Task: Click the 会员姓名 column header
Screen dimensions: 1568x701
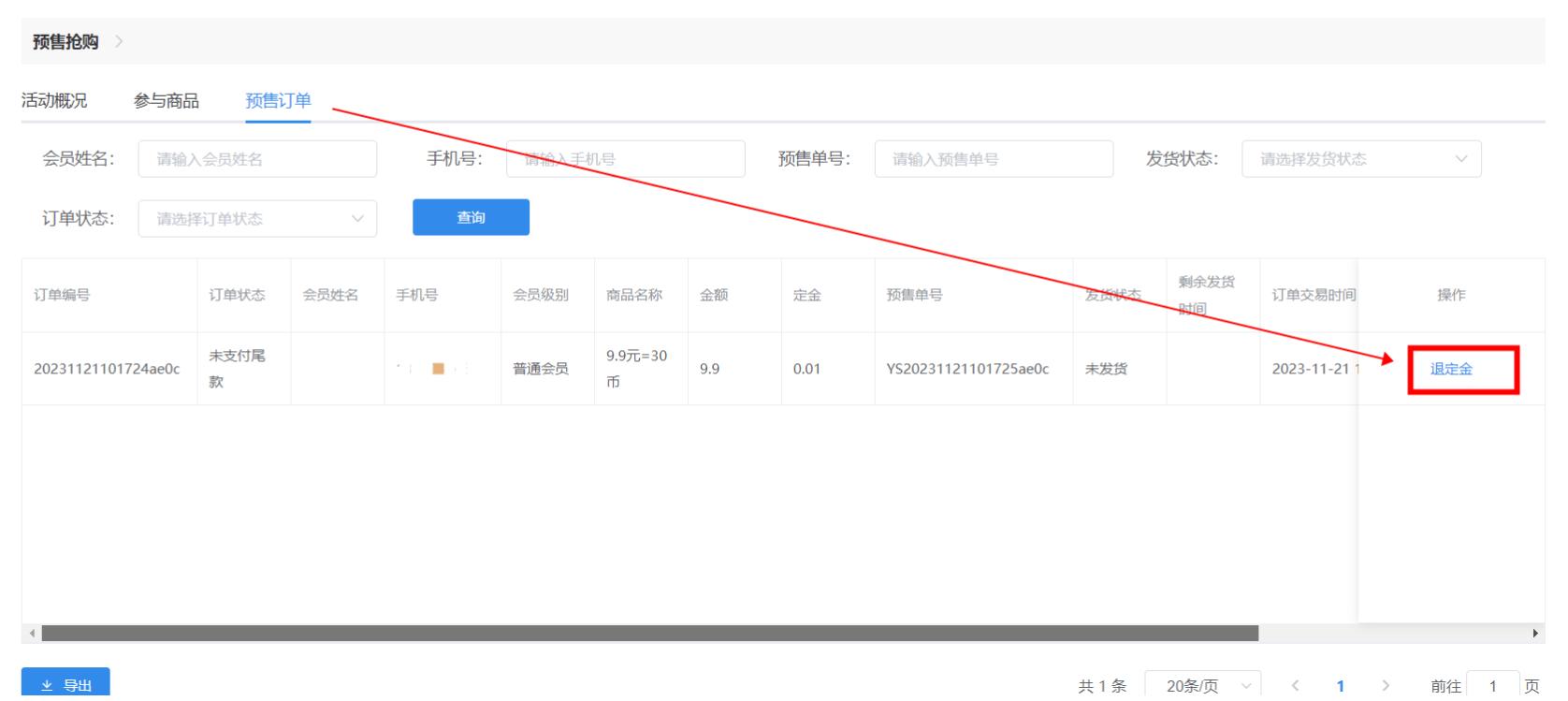Action: tap(330, 295)
